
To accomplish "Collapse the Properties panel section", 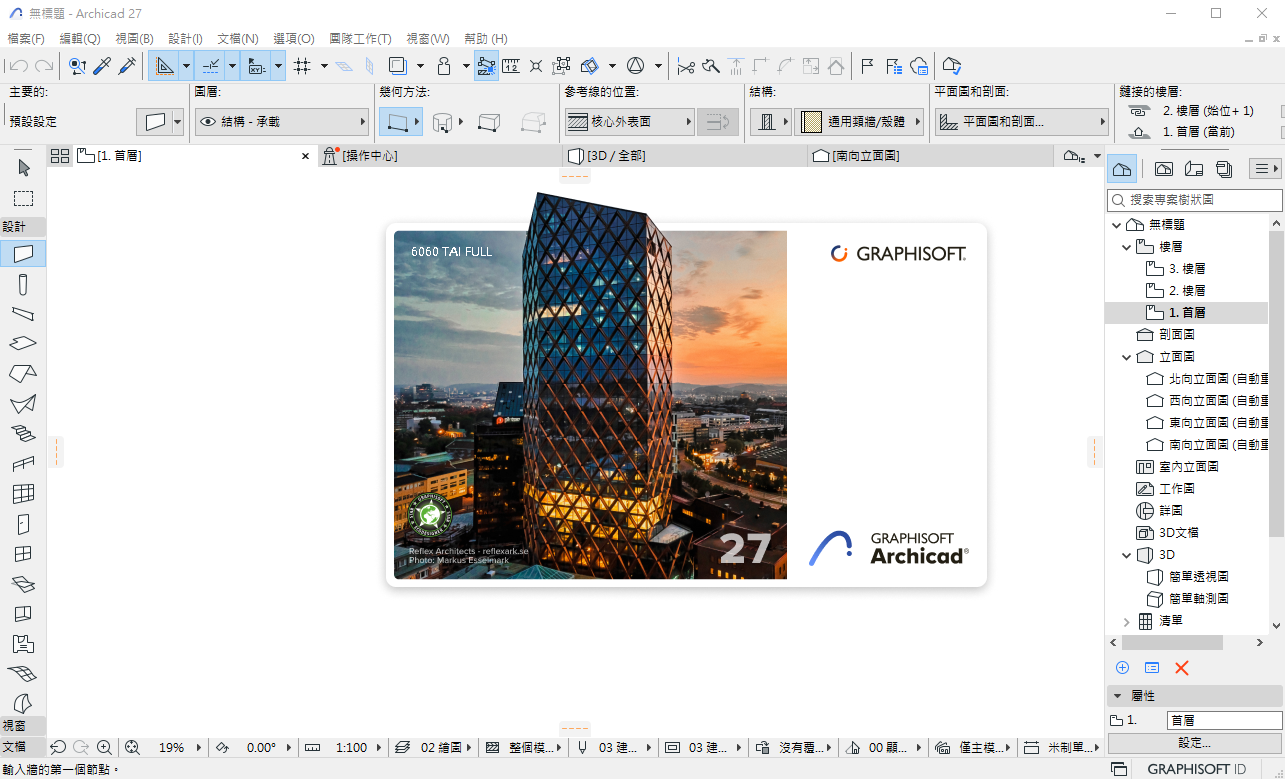I will pyautogui.click(x=1117, y=695).
